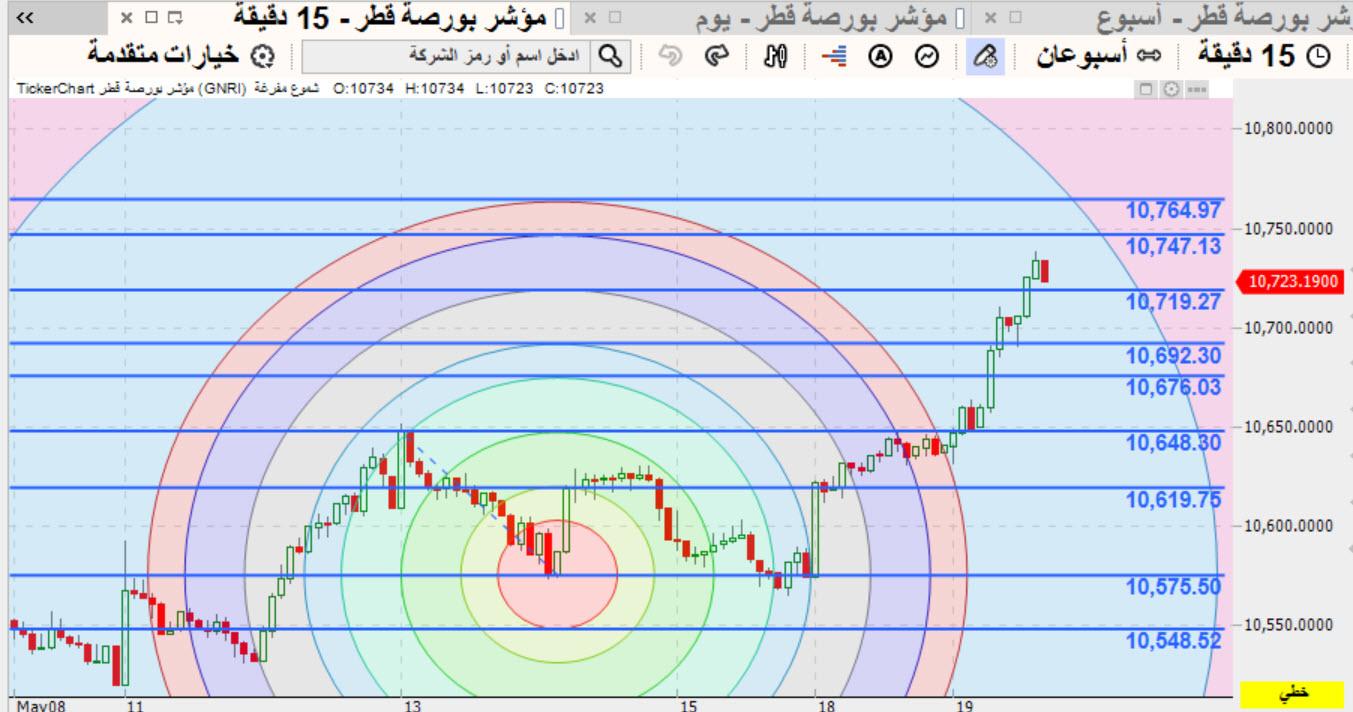Click the O:10734 open value in the chart header

pos(363,90)
